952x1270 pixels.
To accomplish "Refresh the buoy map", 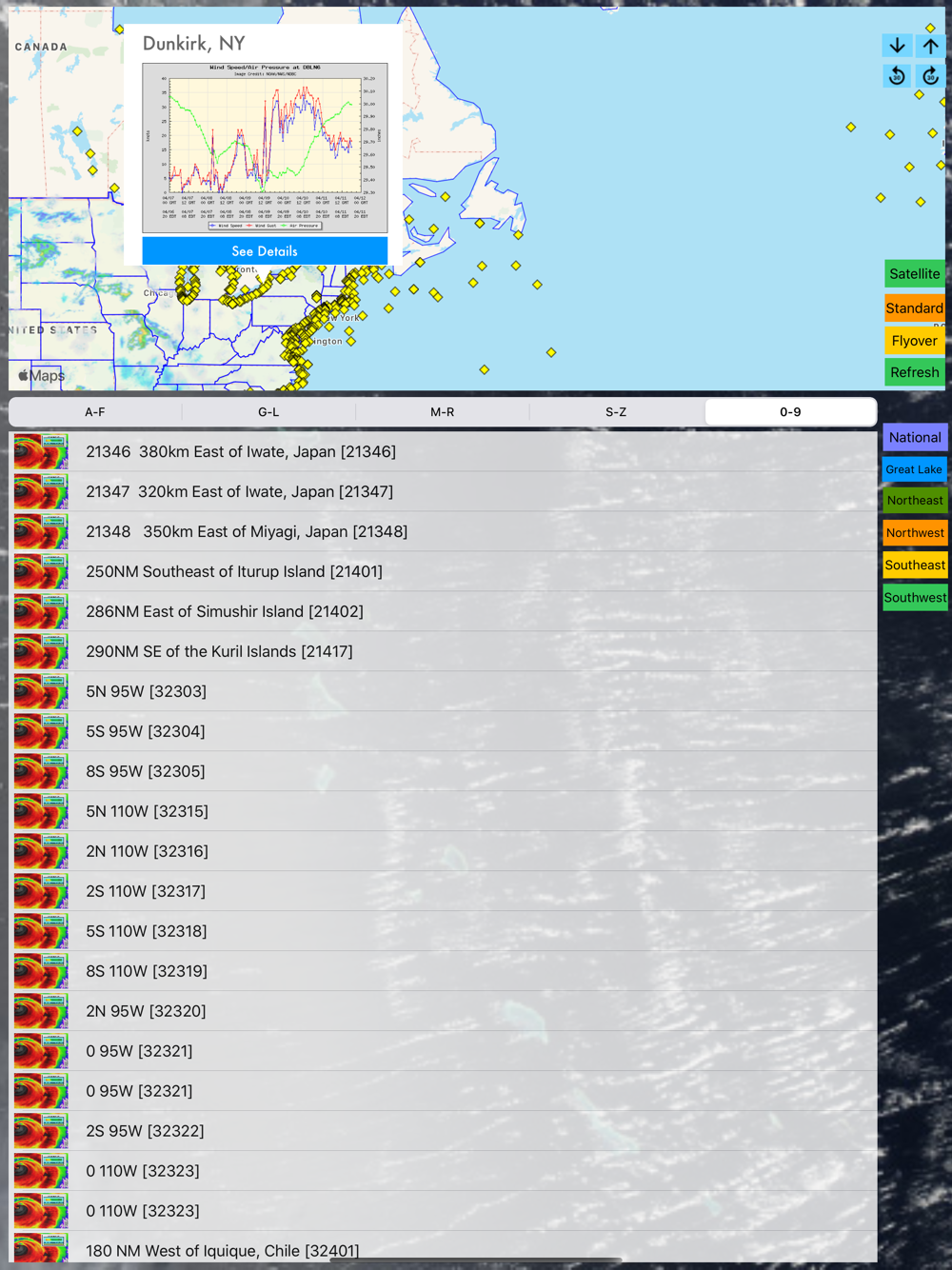I will tap(914, 372).
